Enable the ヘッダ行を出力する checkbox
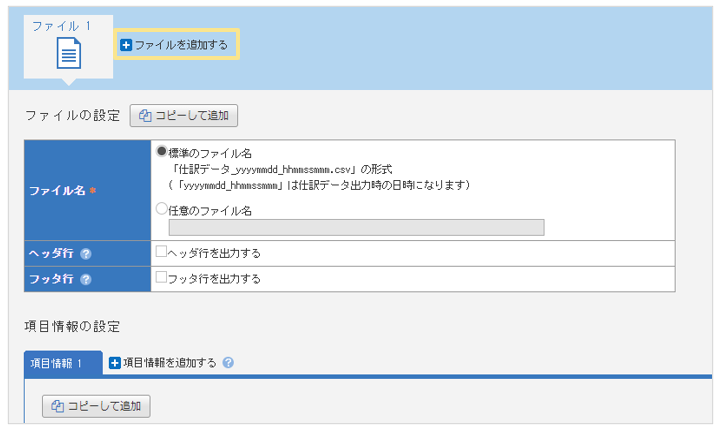The width and height of the screenshot is (719, 430). pyautogui.click(x=161, y=253)
